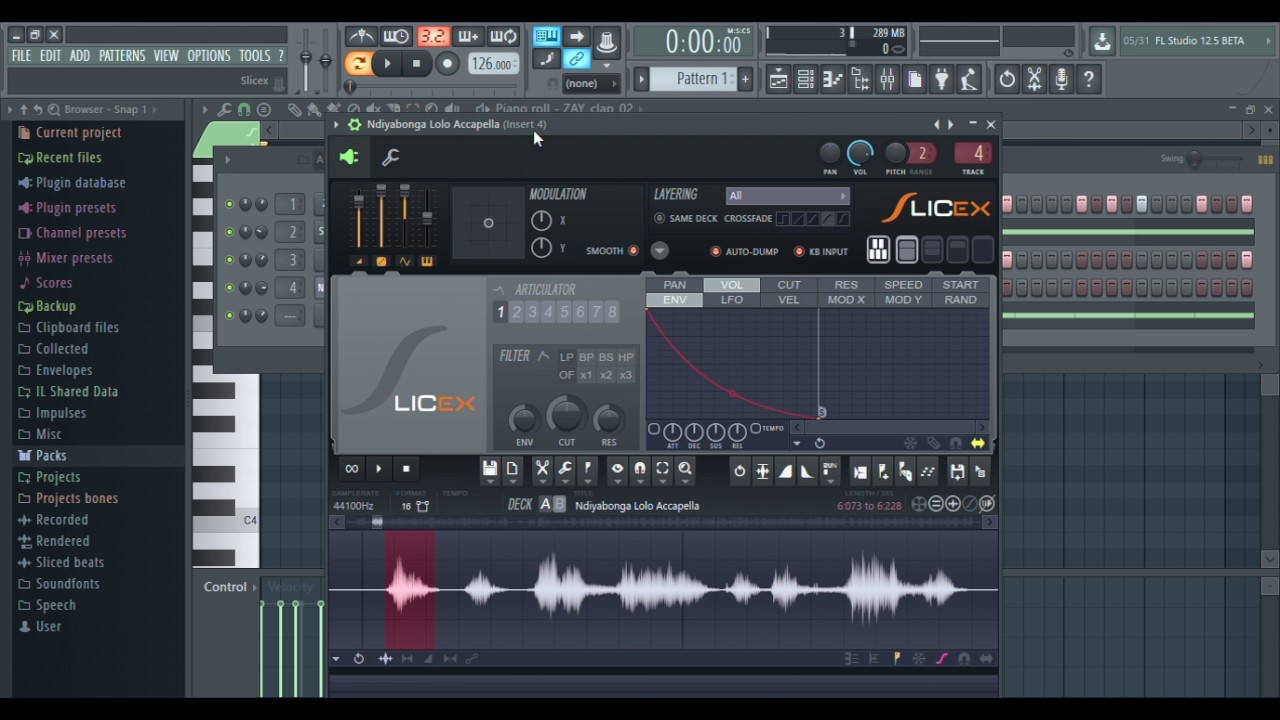
Task: Open the wave editor Regions flag menu
Action: 588,470
